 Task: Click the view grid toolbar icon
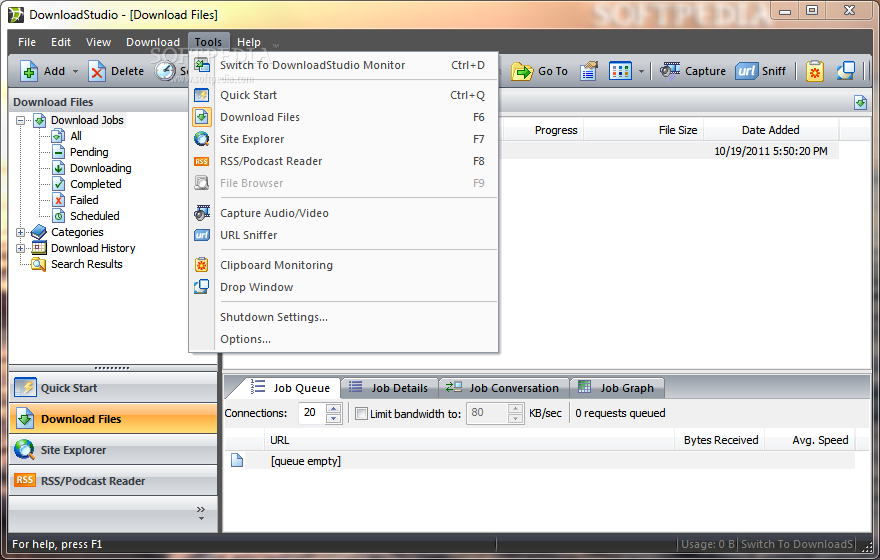tap(620, 71)
